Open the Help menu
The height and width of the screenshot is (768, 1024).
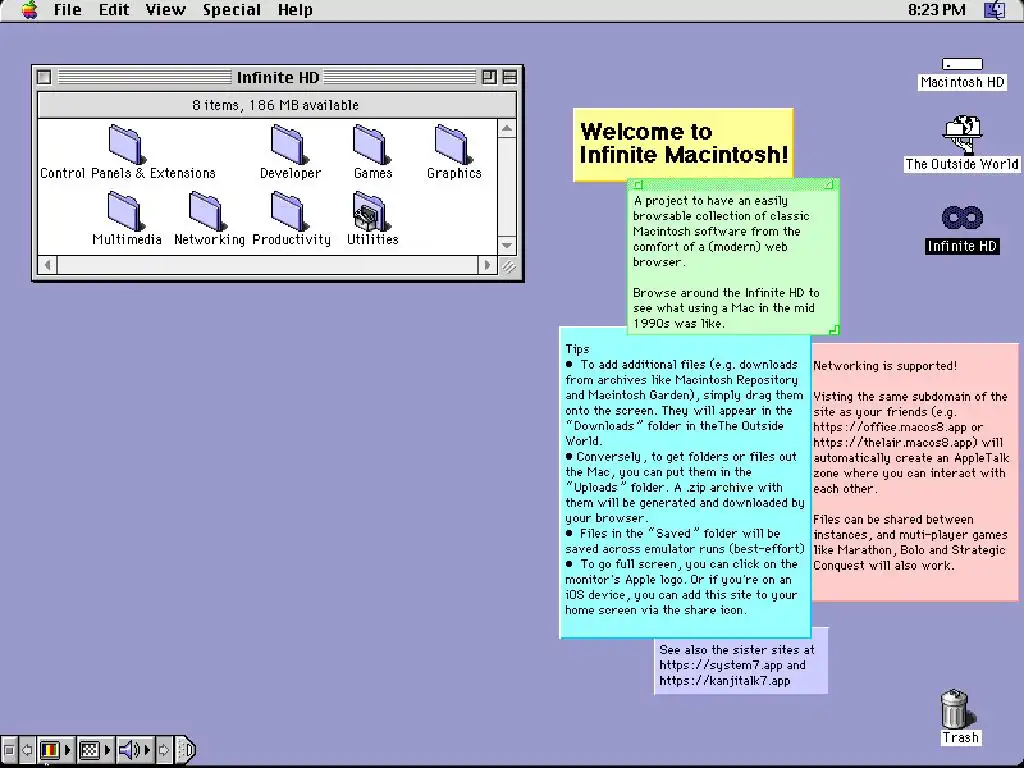295,10
